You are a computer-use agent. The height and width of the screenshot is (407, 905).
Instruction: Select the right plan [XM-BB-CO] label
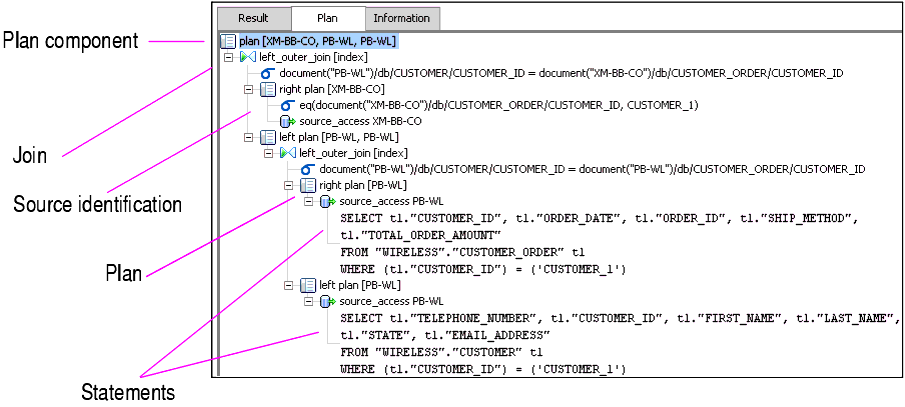point(332,89)
